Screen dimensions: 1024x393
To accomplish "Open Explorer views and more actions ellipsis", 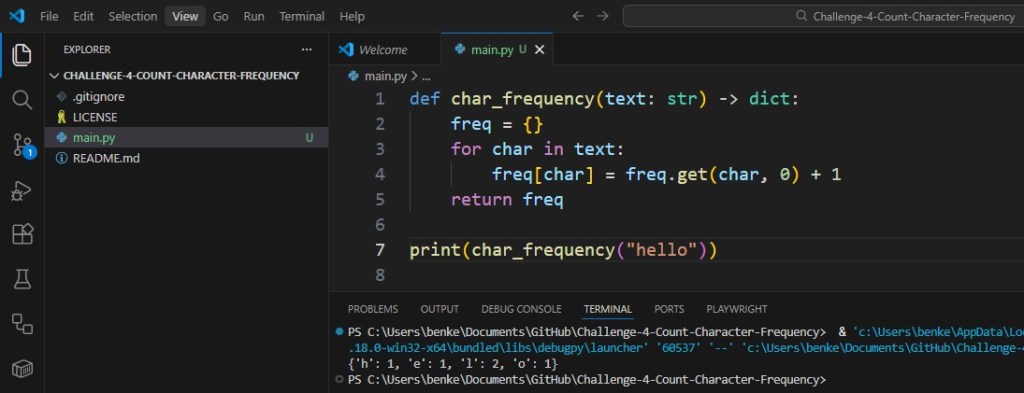I will point(306,50).
